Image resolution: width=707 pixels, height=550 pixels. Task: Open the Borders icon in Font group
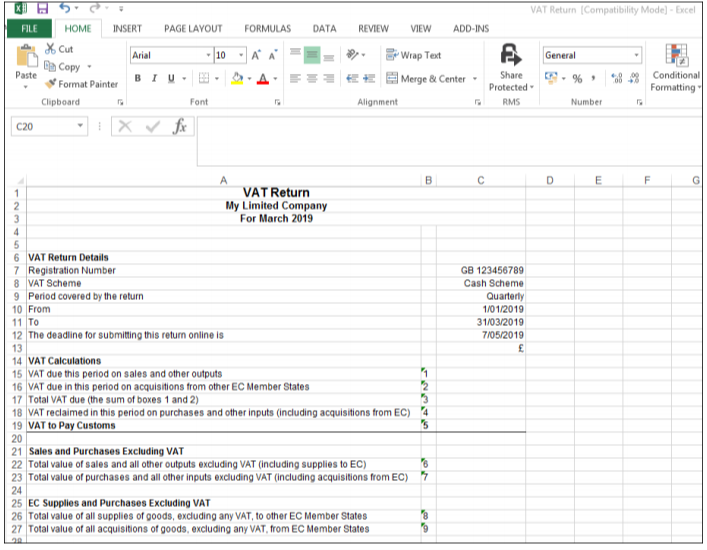click(204, 78)
